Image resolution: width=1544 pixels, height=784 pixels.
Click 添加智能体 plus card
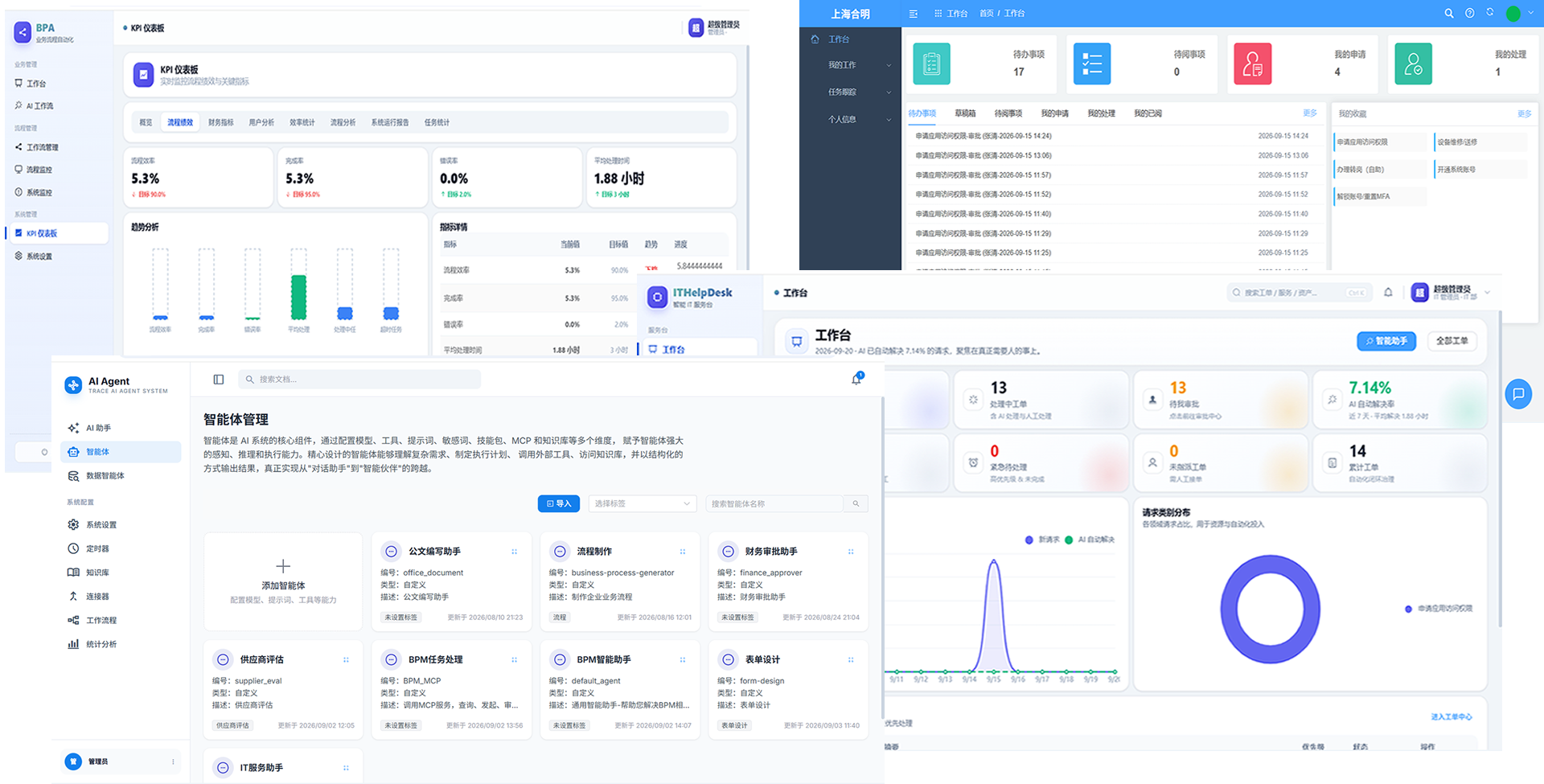pyautogui.click(x=283, y=581)
